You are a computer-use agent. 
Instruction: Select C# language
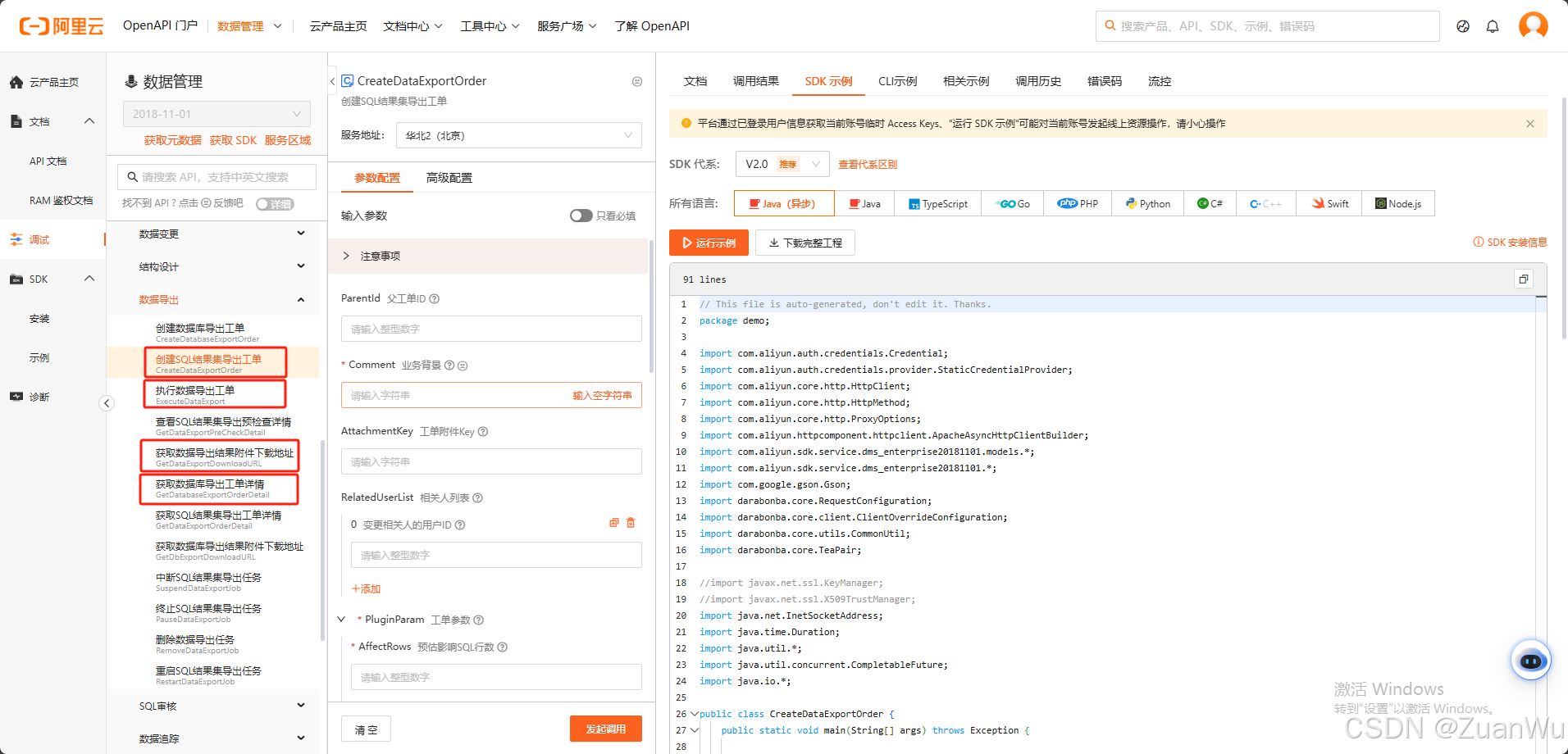pos(1210,203)
